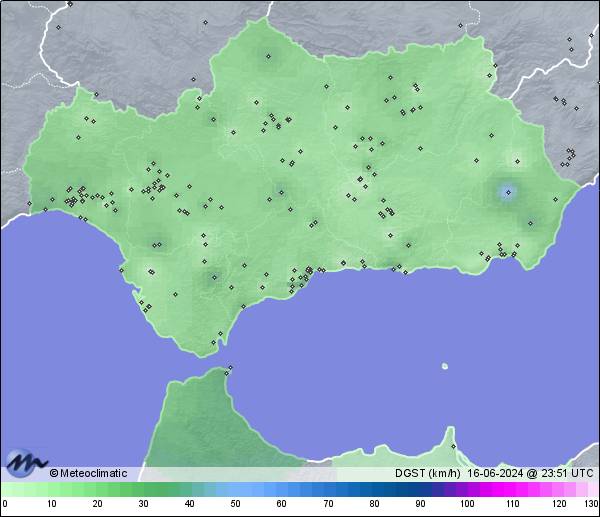Click the green Morocco landmass below the strait
Viewport: 600px width, 517px height.
coord(200,425)
